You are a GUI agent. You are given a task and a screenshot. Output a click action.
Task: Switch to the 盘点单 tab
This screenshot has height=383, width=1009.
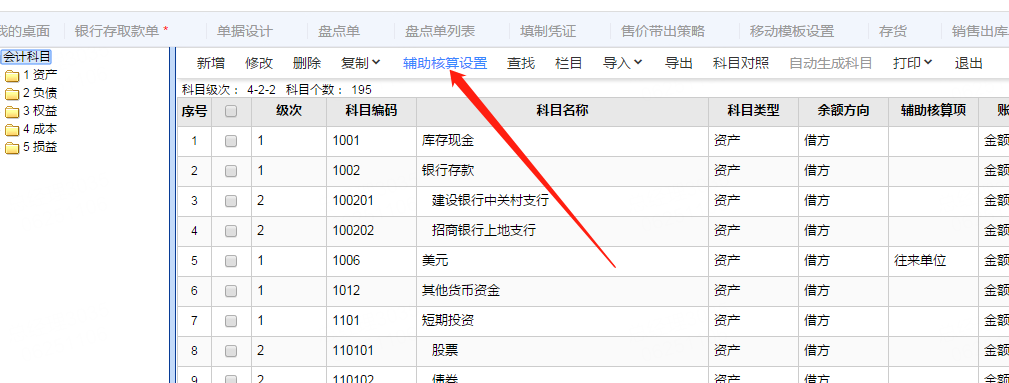338,31
